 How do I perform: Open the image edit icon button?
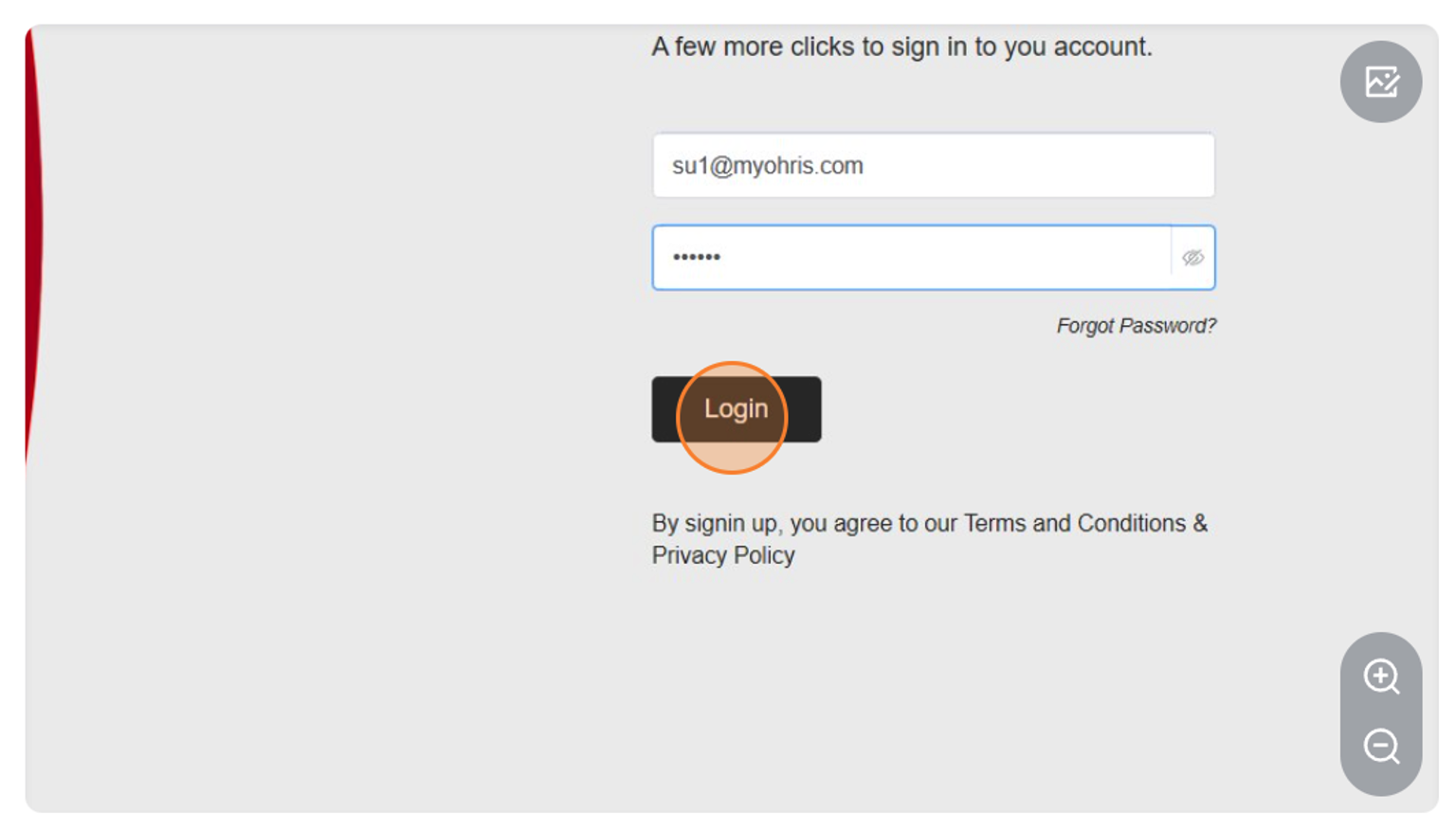tap(1381, 81)
